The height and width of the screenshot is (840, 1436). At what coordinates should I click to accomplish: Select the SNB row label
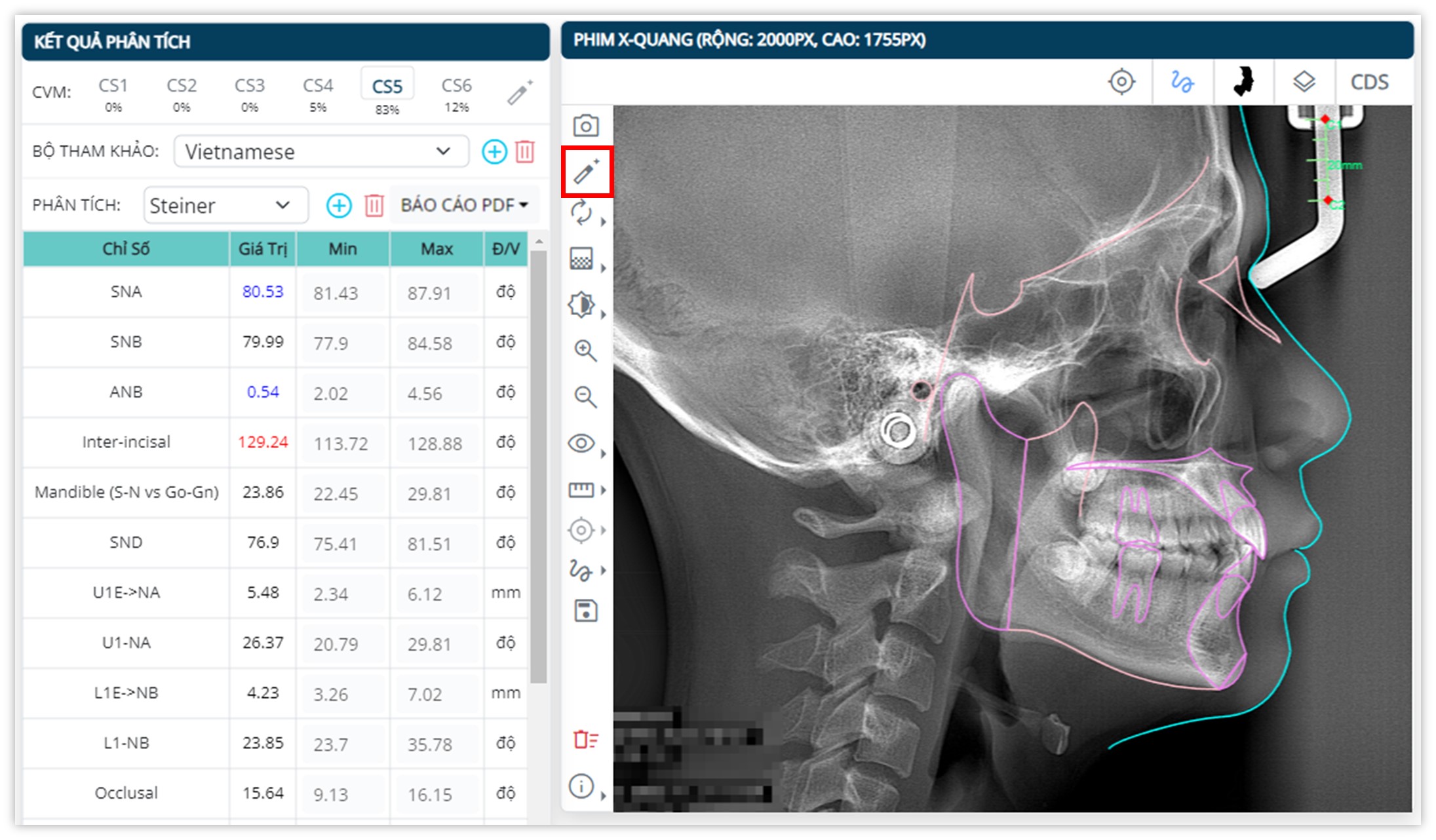coord(126,341)
